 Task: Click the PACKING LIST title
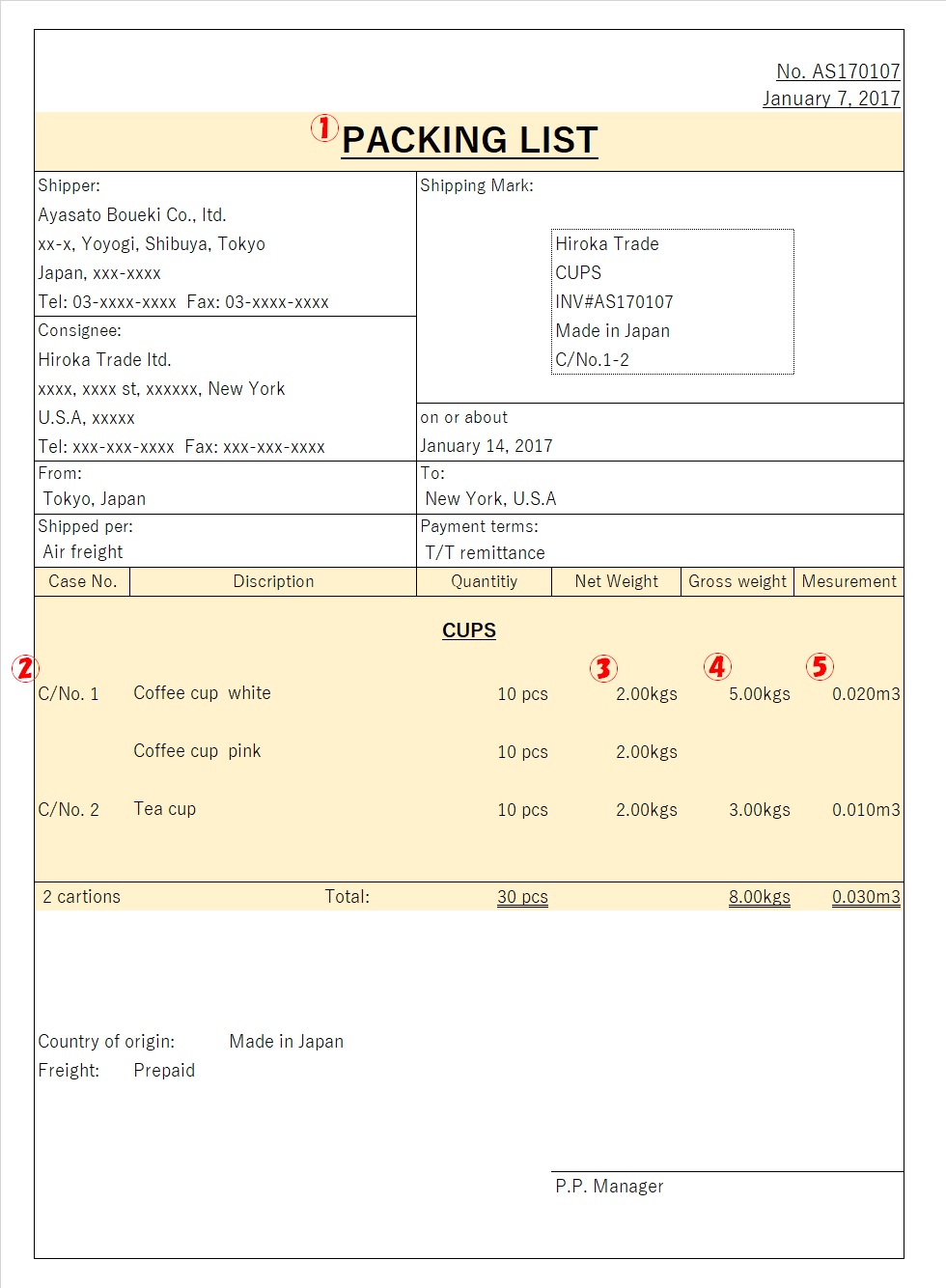click(x=472, y=140)
